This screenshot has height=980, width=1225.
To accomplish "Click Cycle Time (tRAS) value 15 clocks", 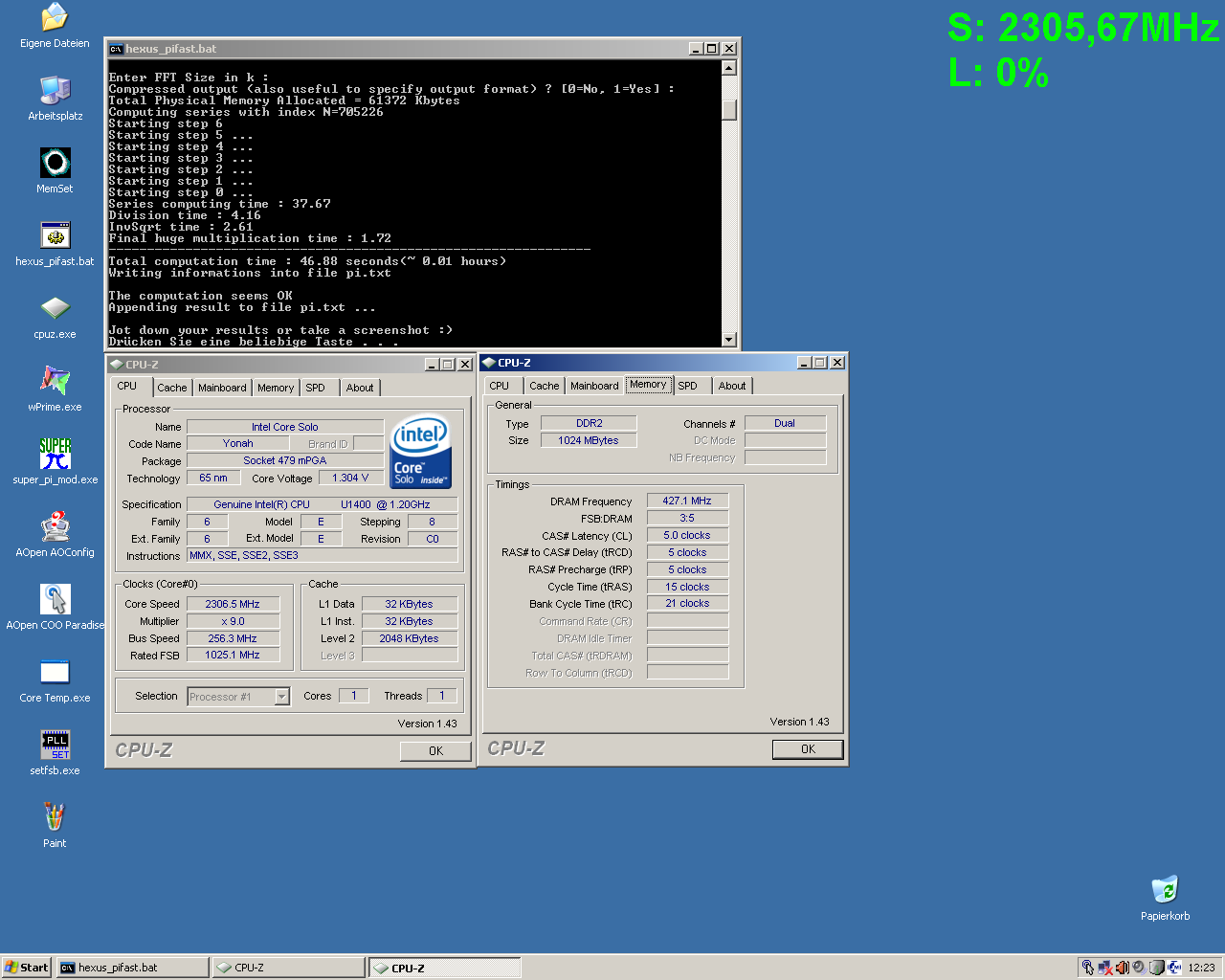I will tap(687, 587).
